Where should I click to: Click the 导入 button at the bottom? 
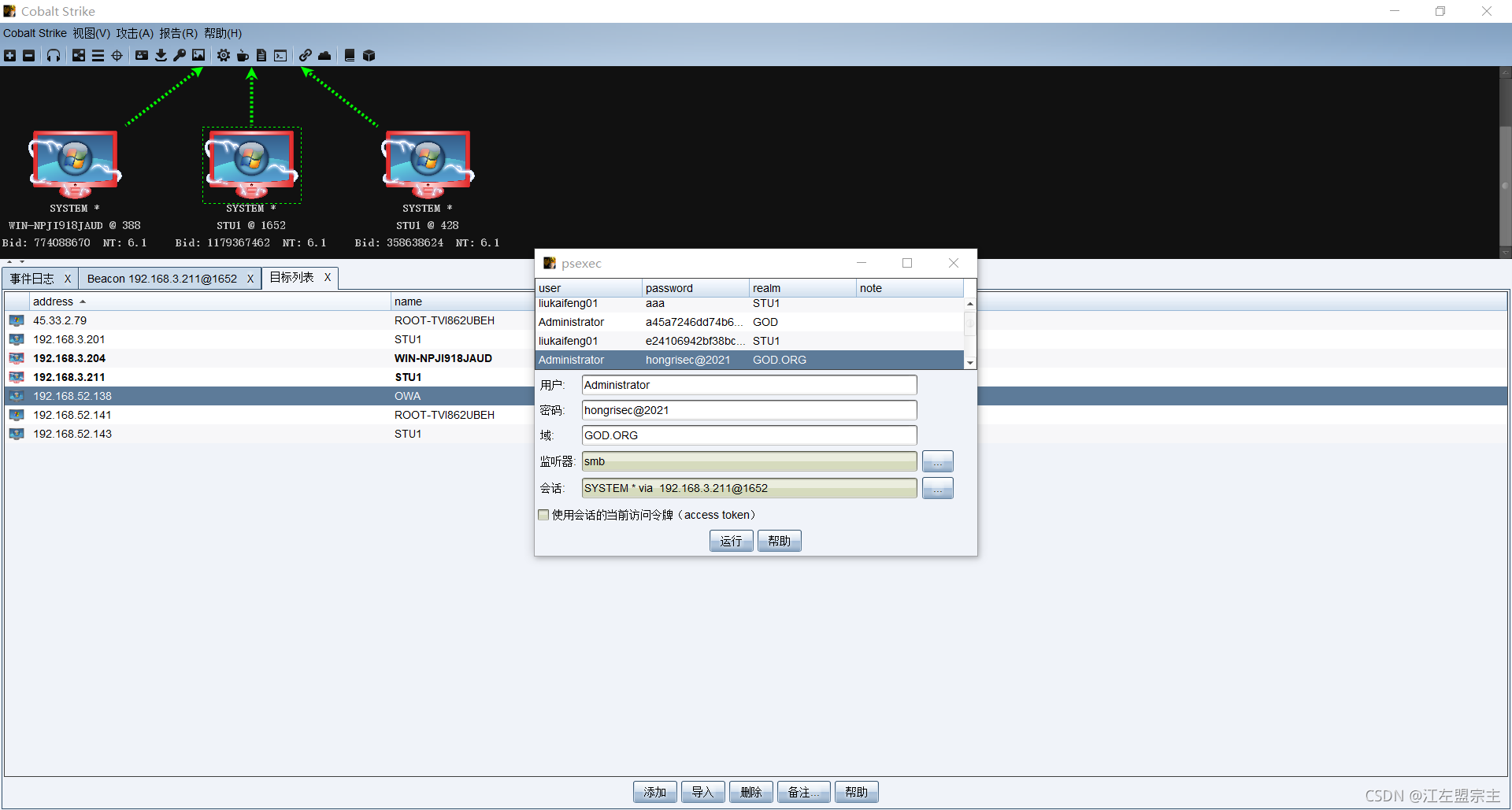pos(702,792)
